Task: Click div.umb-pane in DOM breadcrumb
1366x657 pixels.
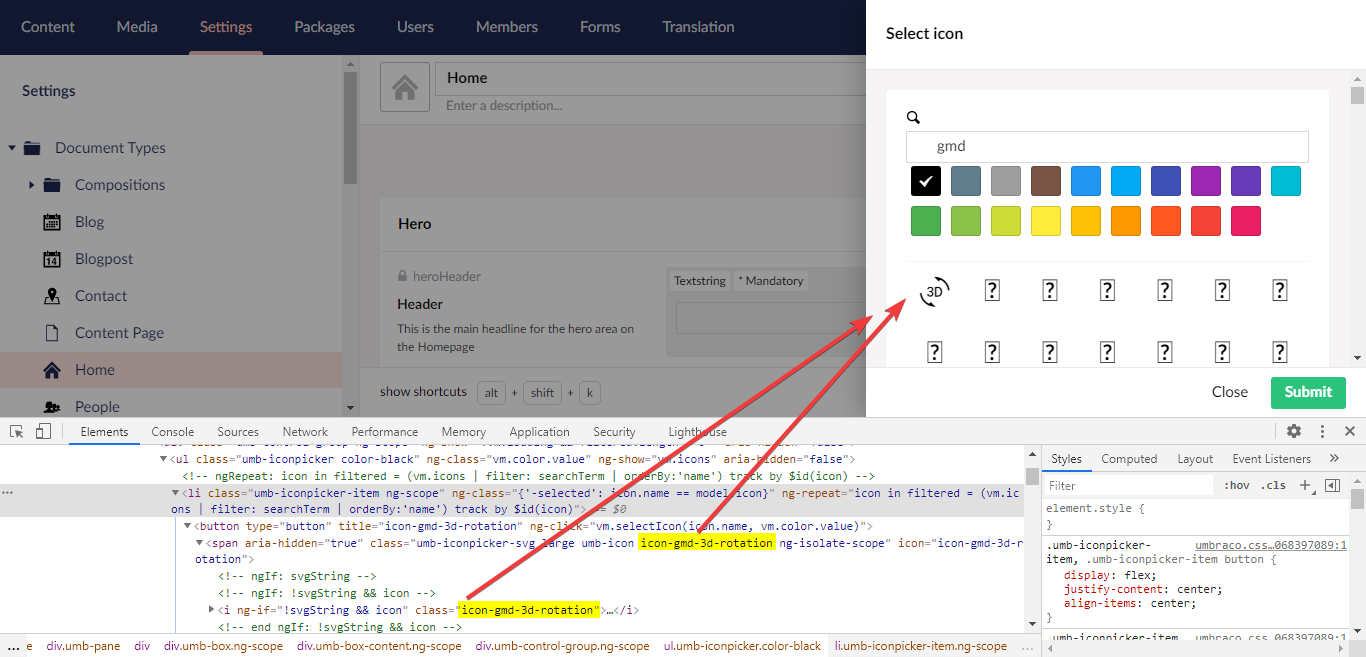Action: point(83,646)
